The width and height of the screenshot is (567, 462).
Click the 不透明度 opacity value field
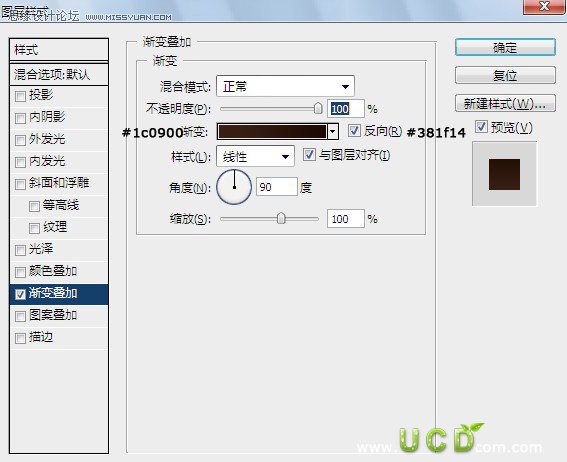(x=346, y=109)
